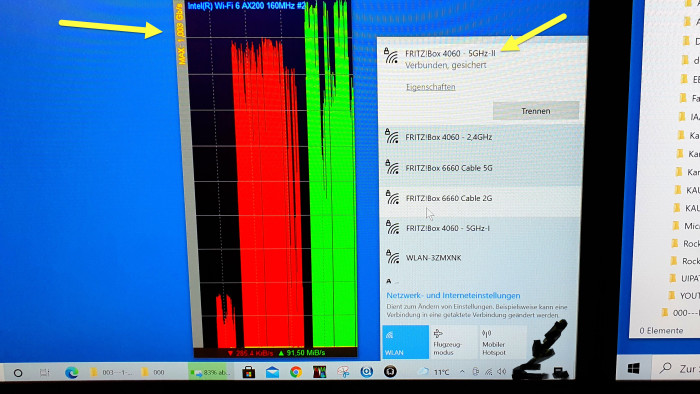Select the YOUT... folder in Explorer window
The width and height of the screenshot is (700, 394).
pyautogui.click(x=683, y=295)
